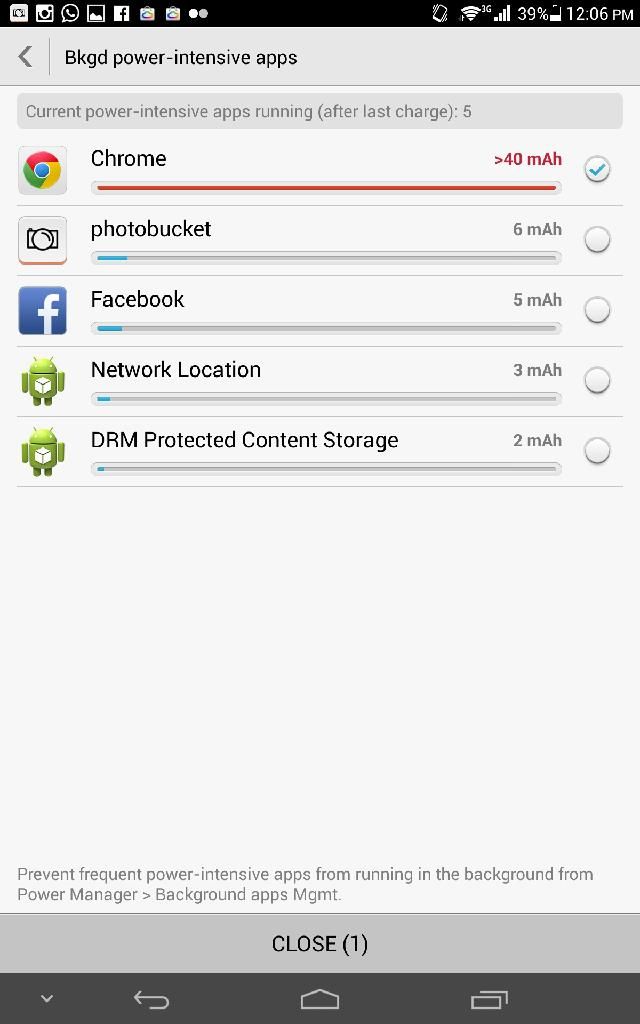Tap the Network Location Android icon
640x1024 pixels.
pyautogui.click(x=42, y=381)
